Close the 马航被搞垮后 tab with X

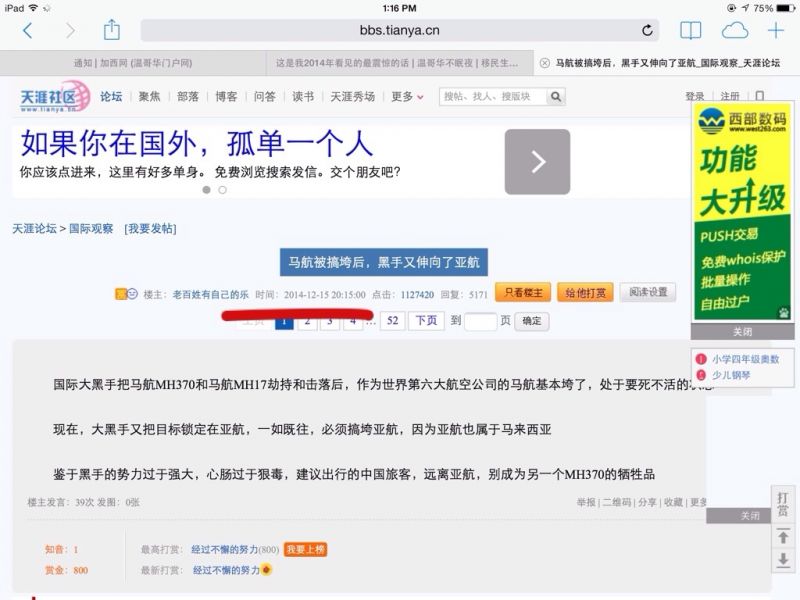[x=545, y=63]
